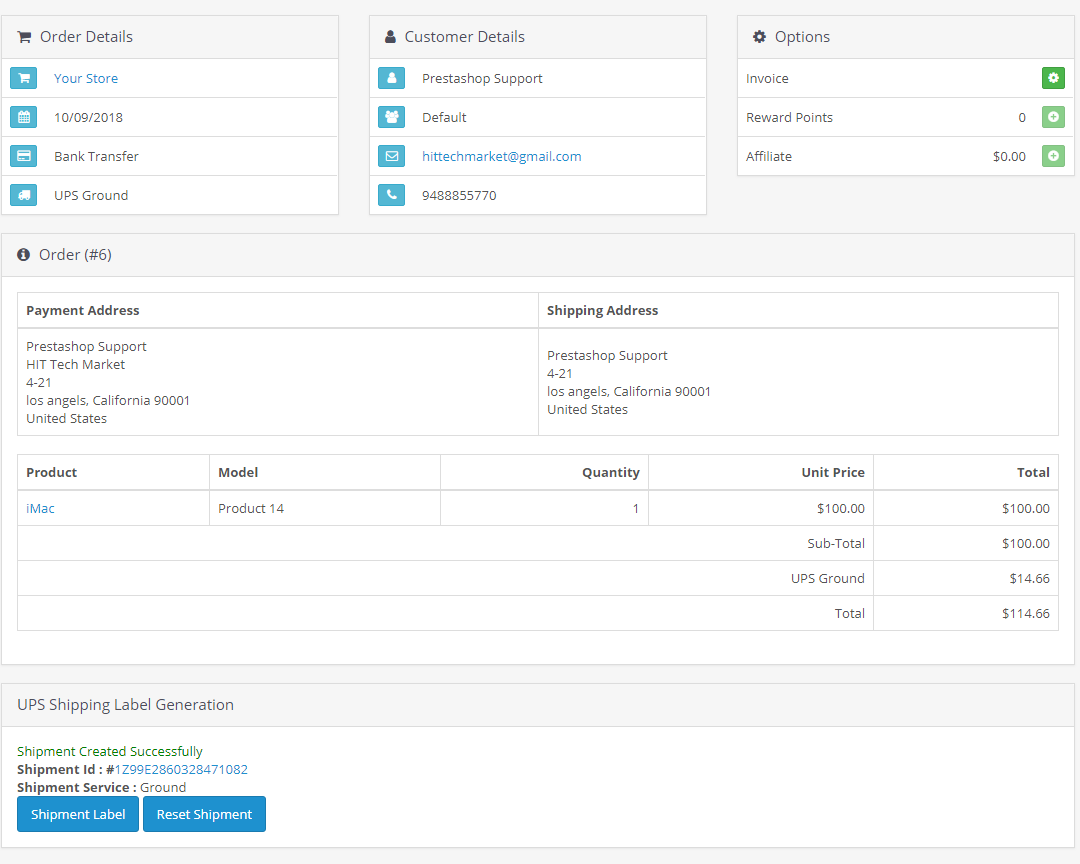Generate invoice with the green gear button
The height and width of the screenshot is (864, 1080).
point(1053,78)
